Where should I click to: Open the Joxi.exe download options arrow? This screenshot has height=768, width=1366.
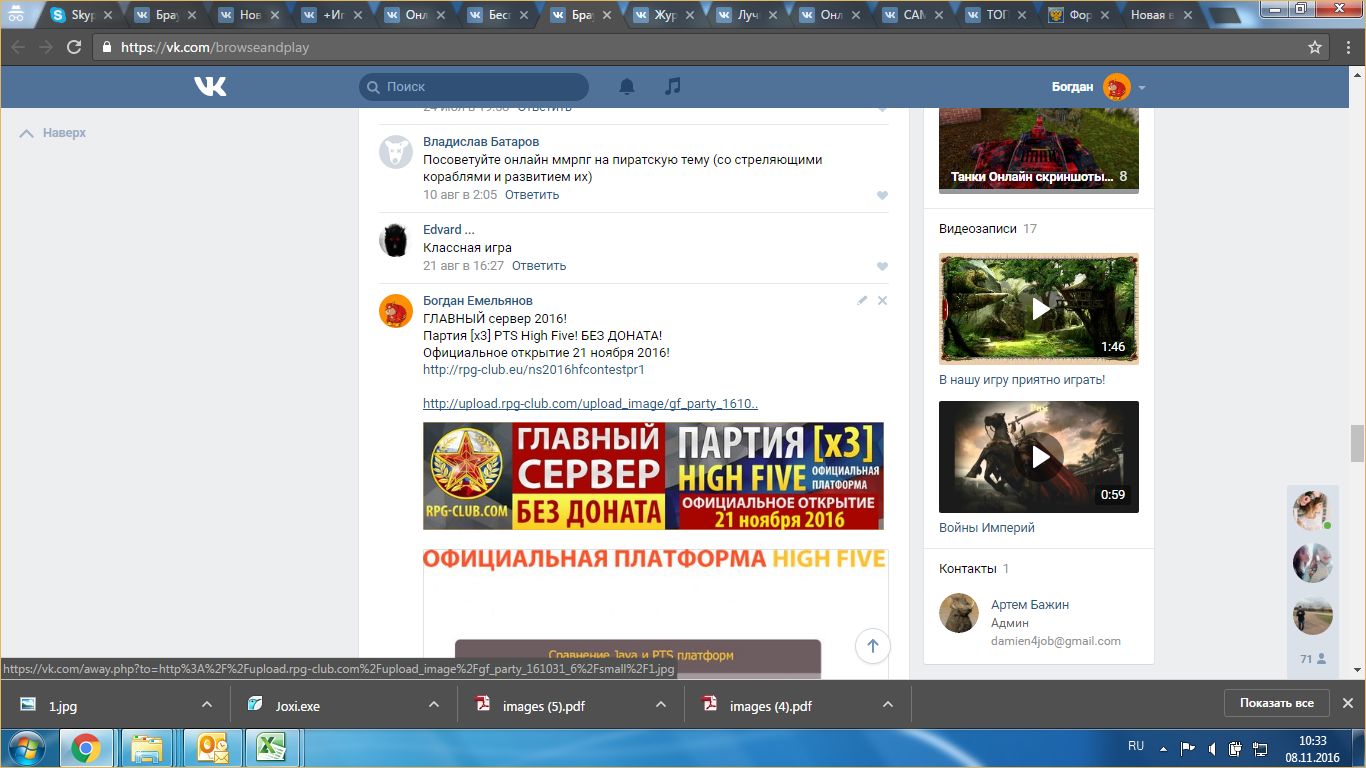pyautogui.click(x=434, y=704)
